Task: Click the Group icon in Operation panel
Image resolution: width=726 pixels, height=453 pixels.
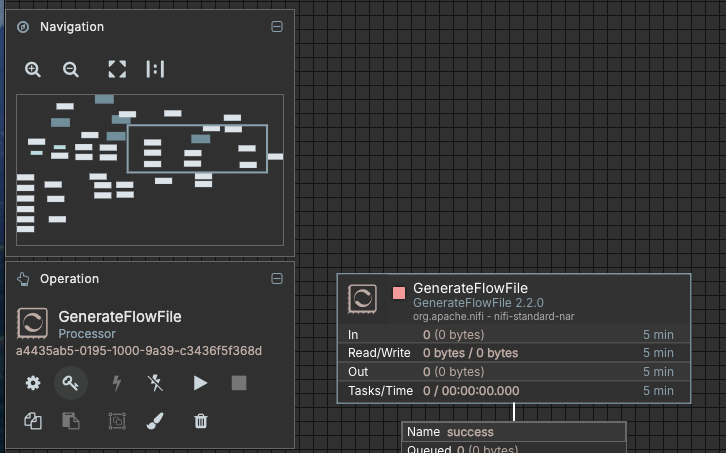Action: tap(116, 421)
